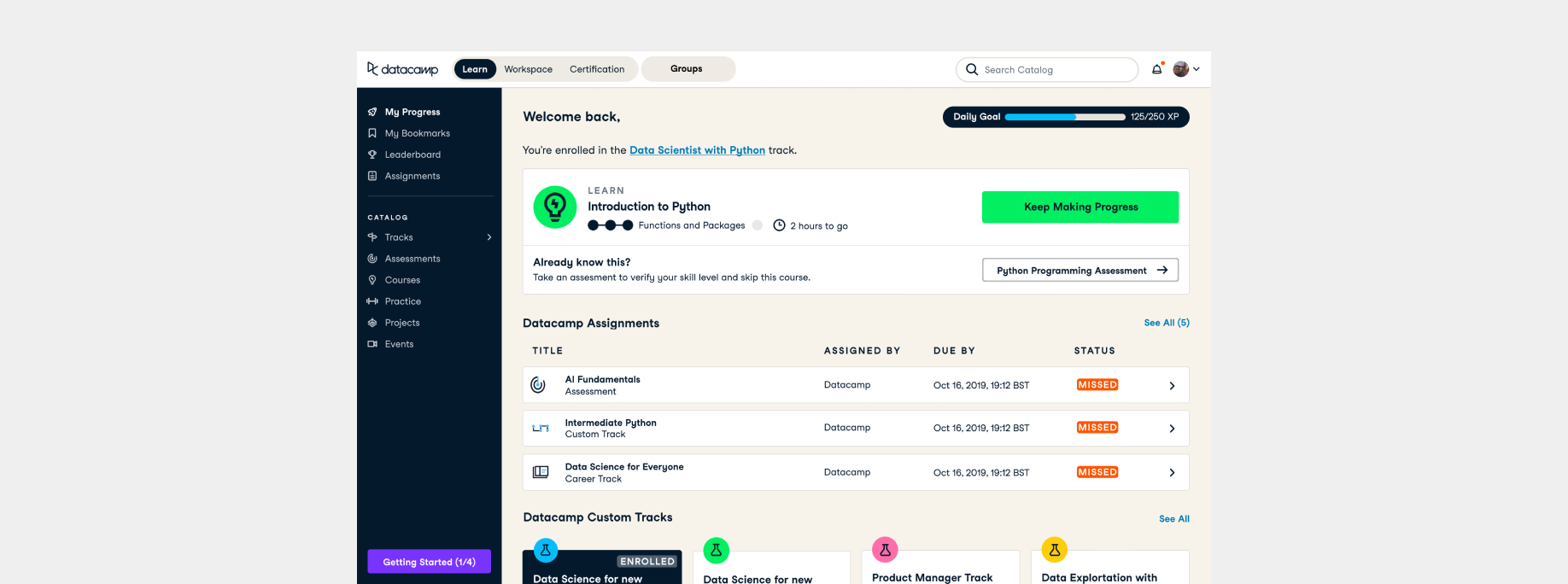Open the Groups tab

(x=687, y=69)
